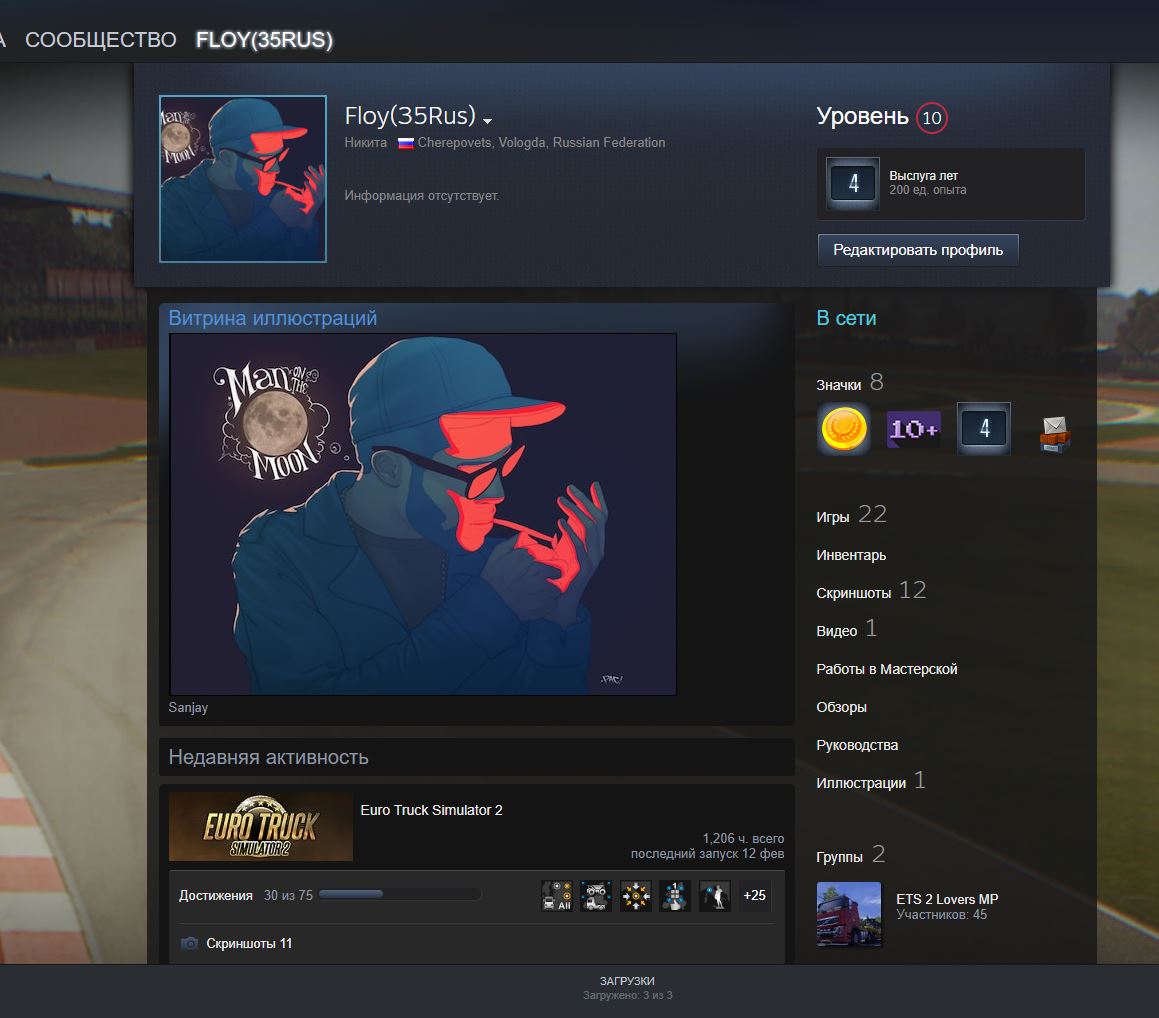Open the first Euro Truck achievement icon
The image size is (1159, 1018).
click(557, 895)
